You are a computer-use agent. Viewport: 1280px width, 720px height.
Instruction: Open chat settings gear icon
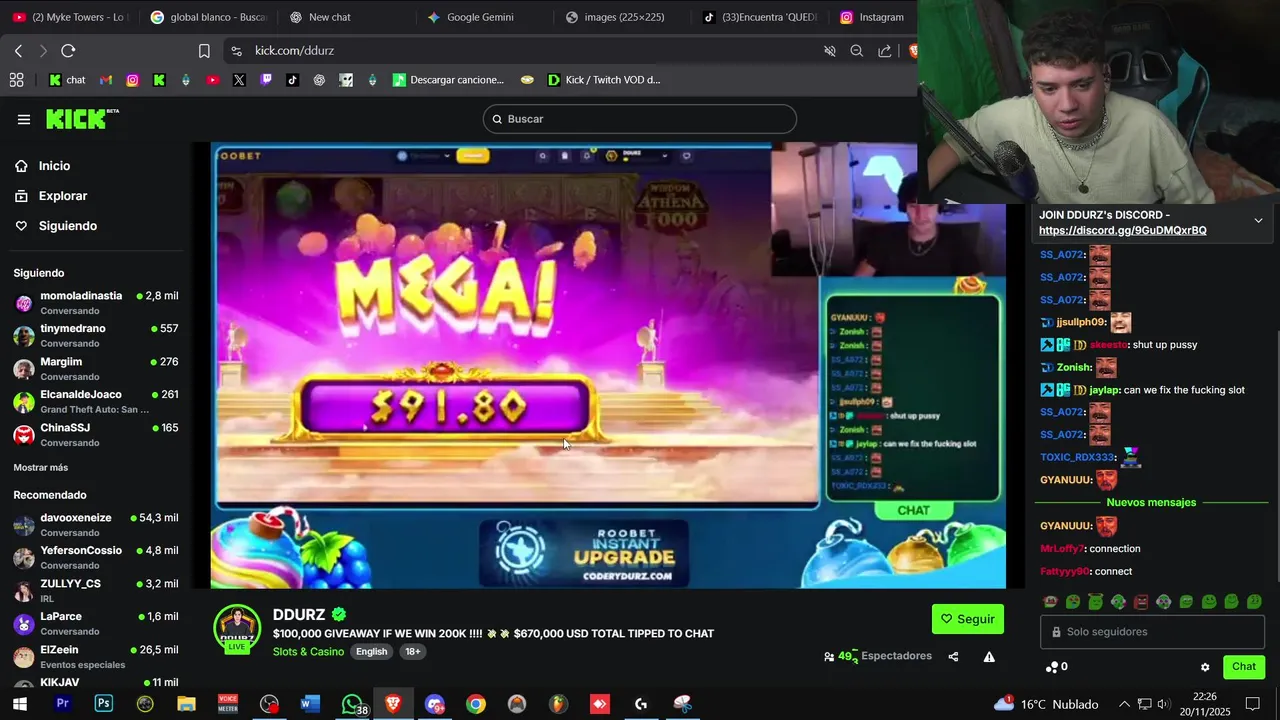coord(1205,667)
